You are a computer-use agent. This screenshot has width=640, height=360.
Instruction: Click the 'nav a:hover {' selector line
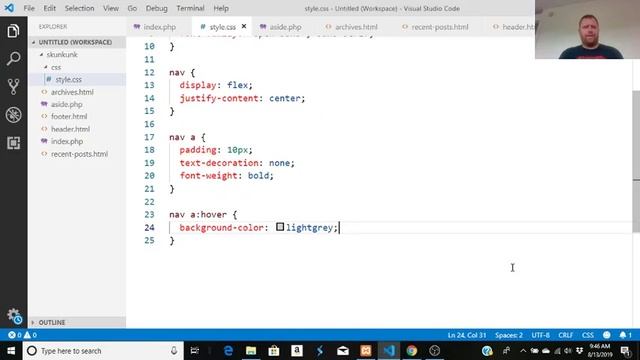point(203,214)
